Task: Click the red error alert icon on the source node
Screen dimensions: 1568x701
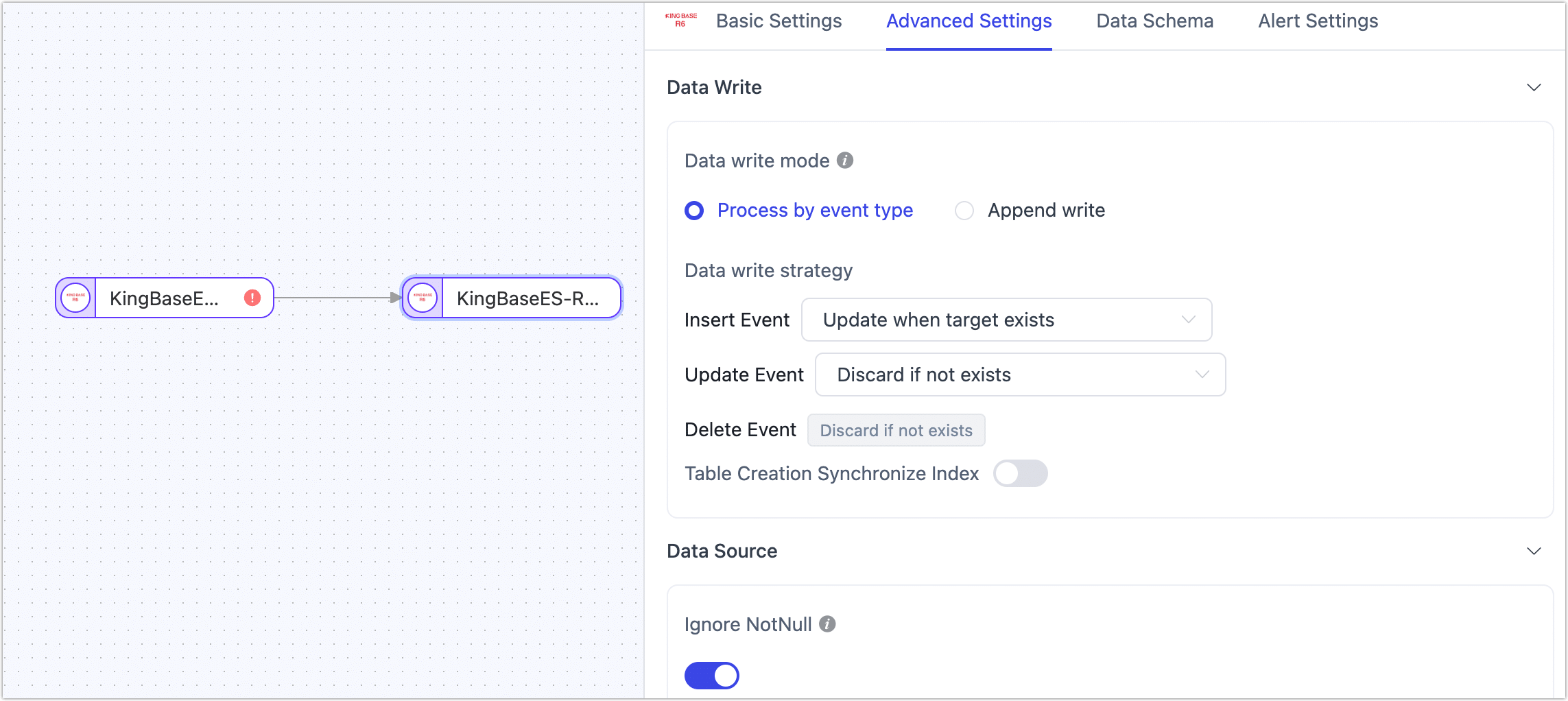Action: click(x=252, y=298)
